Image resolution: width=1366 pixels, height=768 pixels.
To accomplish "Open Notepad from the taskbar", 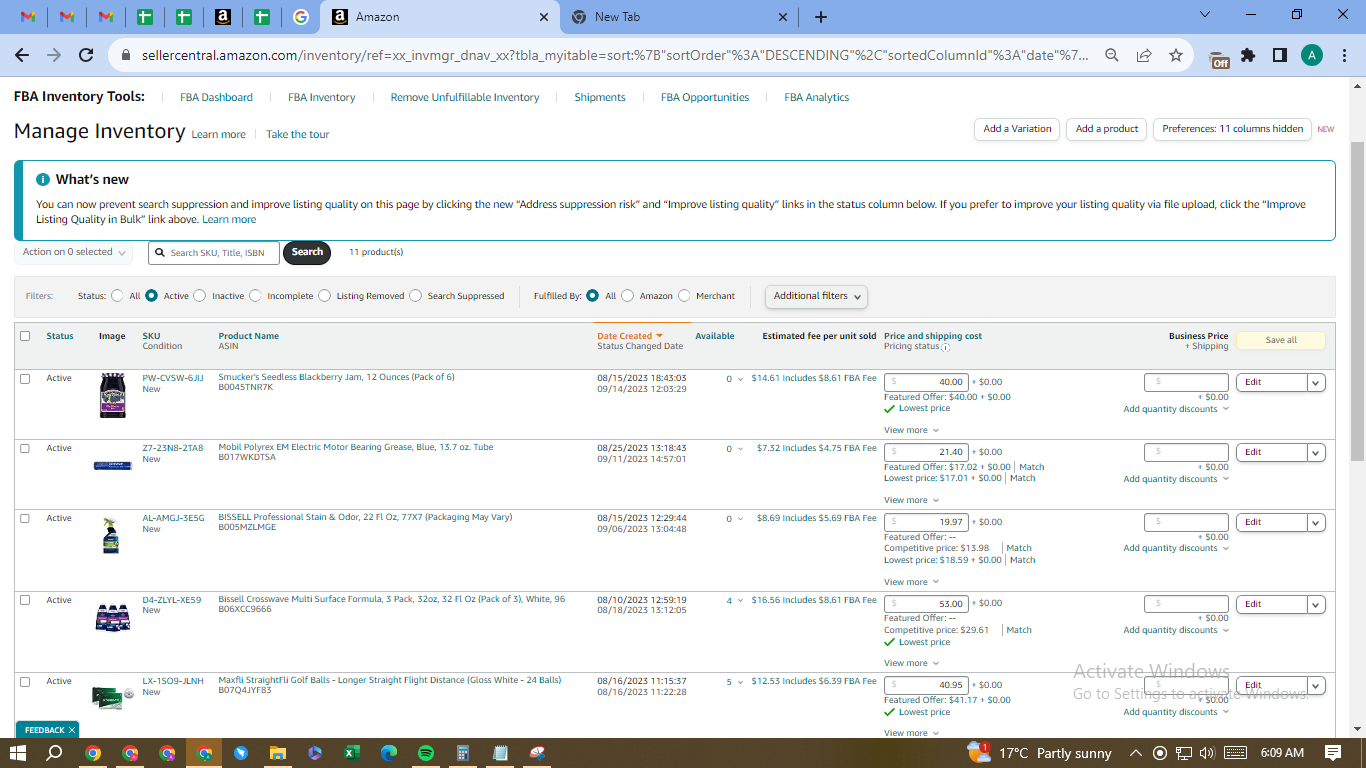I will point(500,753).
